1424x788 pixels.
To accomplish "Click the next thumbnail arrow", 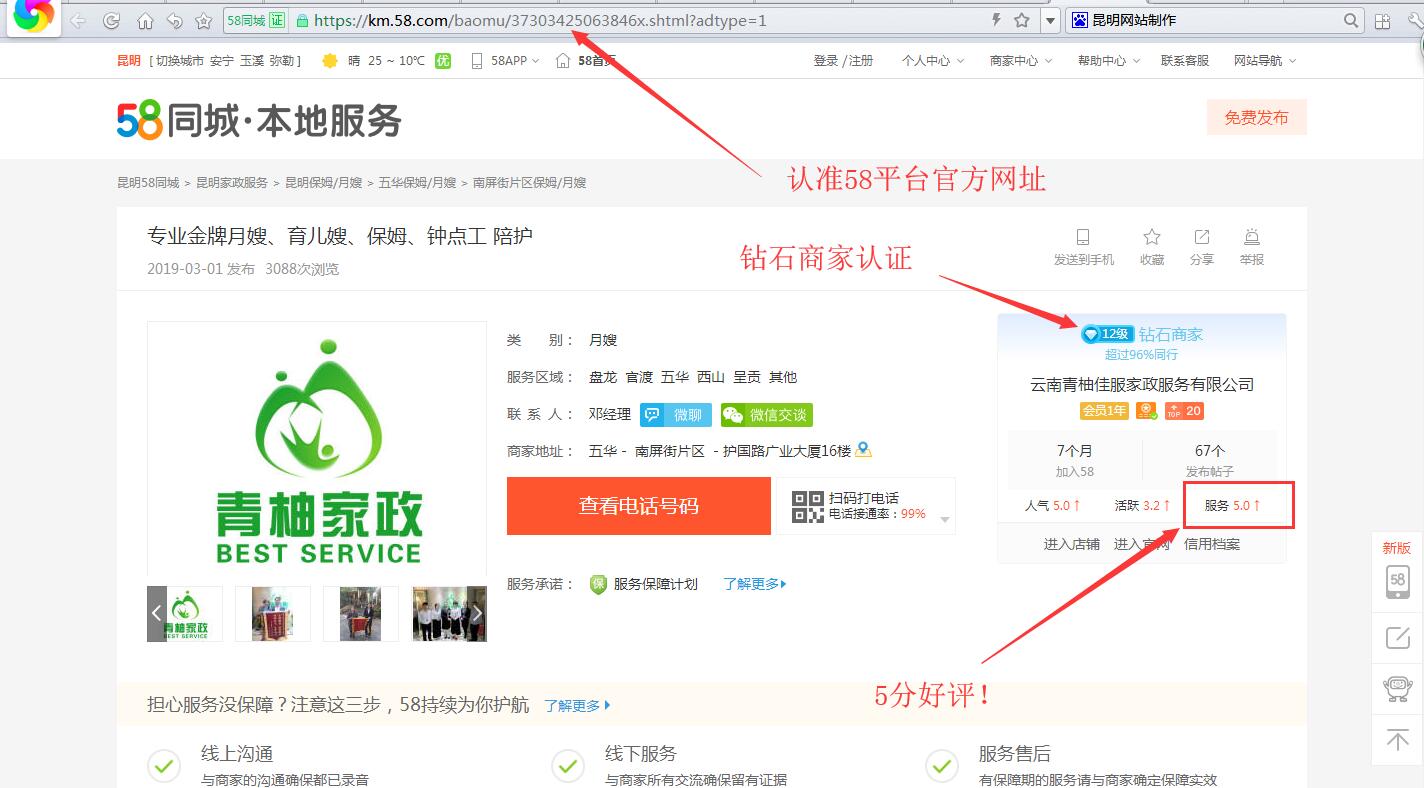I will [477, 613].
